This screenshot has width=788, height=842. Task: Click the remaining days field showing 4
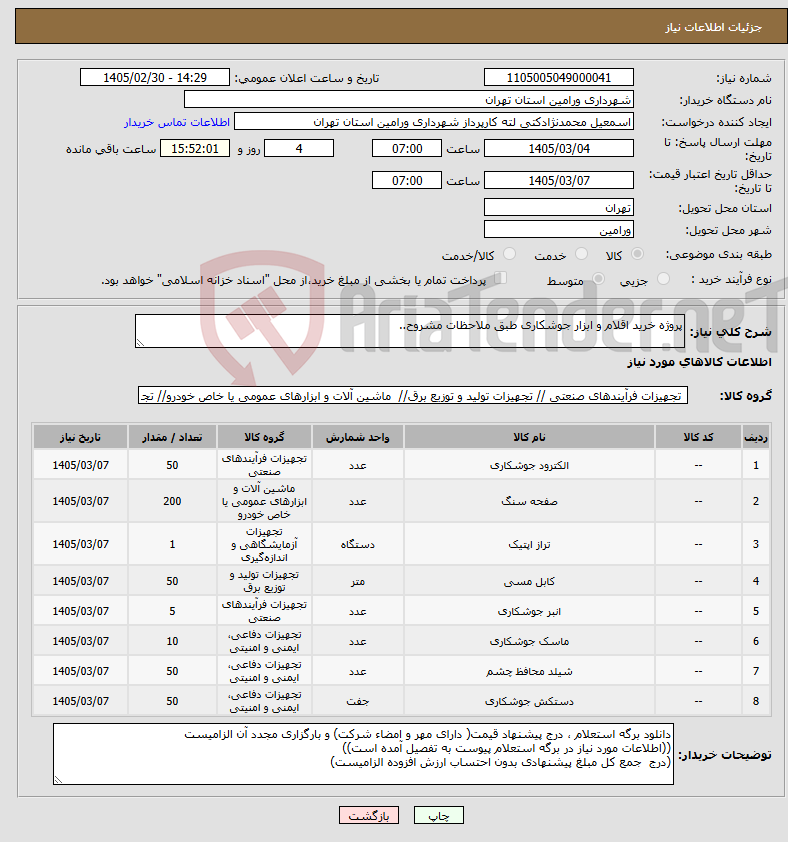coord(299,149)
